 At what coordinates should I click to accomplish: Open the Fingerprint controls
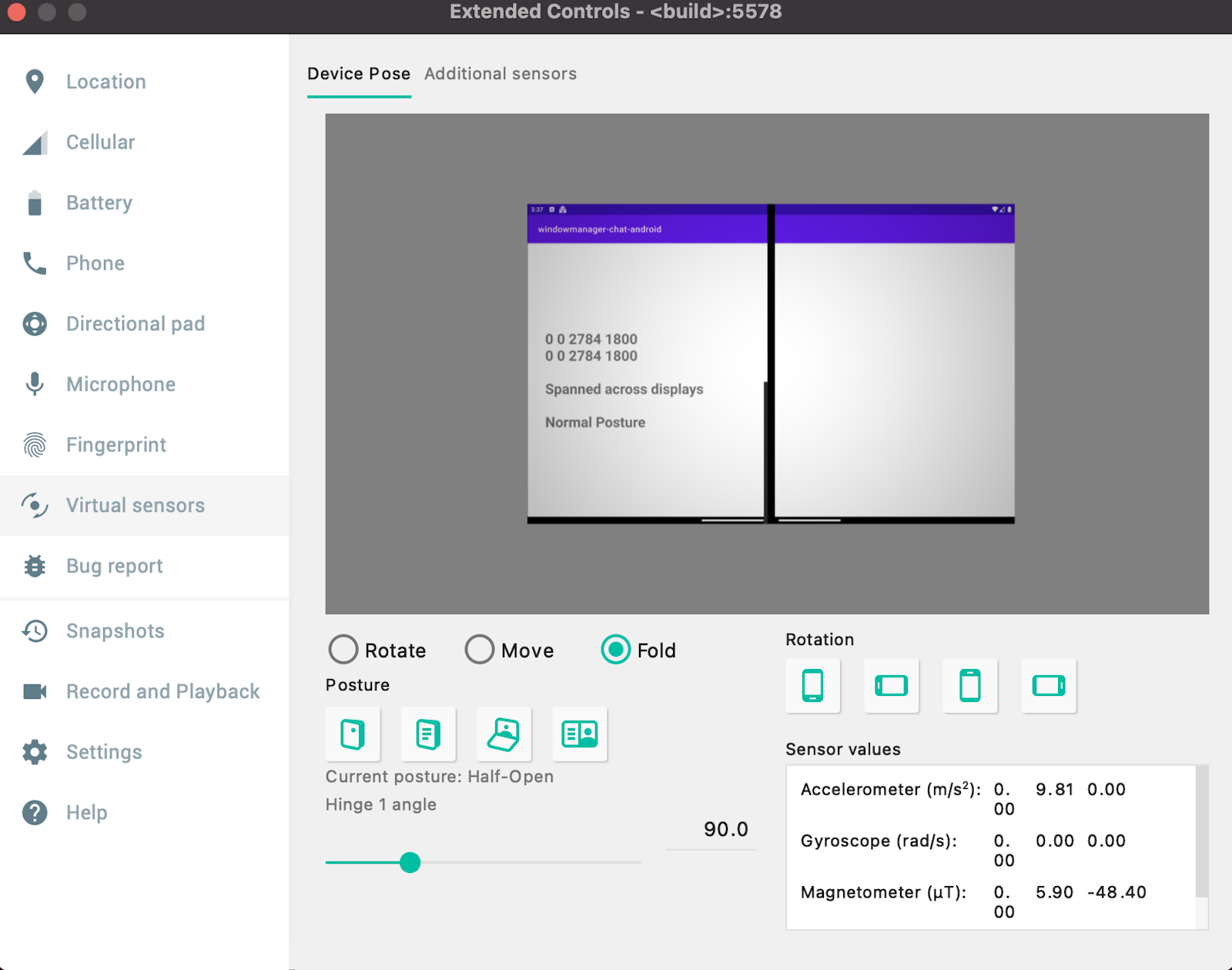(x=116, y=444)
